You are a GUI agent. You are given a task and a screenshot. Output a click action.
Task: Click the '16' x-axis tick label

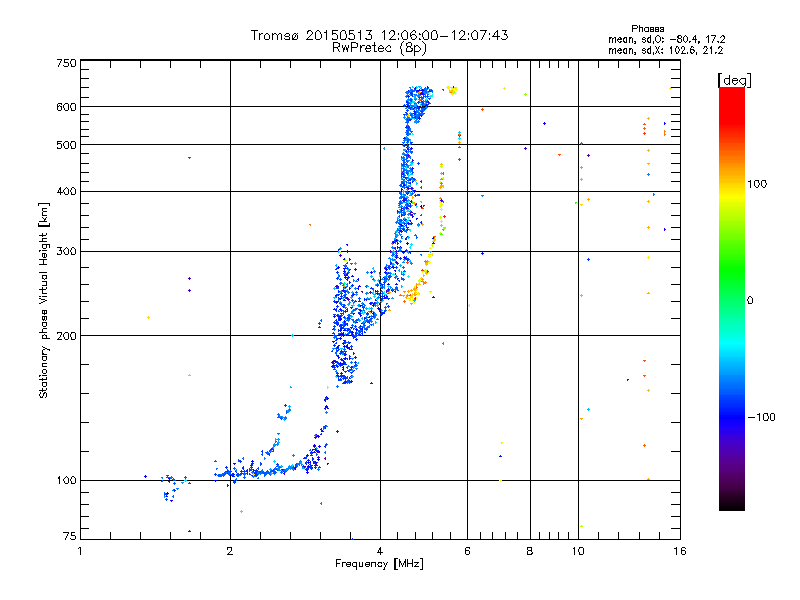tap(680, 551)
